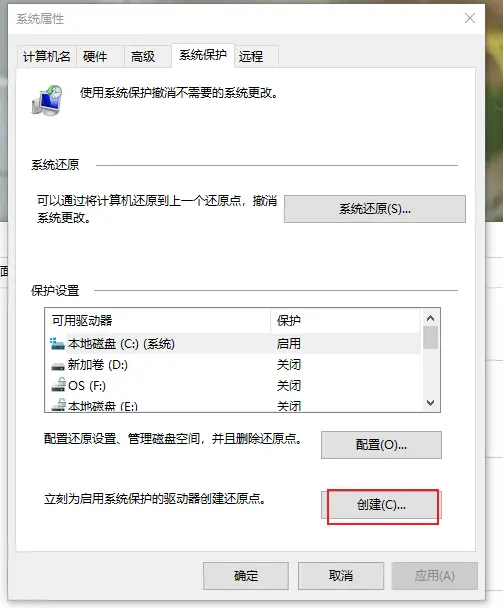The image size is (503, 608).
Task: Confirm with the 确定 button
Action: (246, 576)
